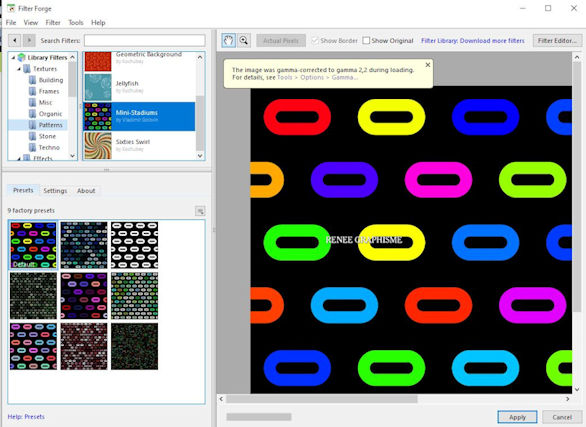Image resolution: width=586 pixels, height=427 pixels.
Task: Toggle the Show Border checkbox
Action: tap(315, 40)
